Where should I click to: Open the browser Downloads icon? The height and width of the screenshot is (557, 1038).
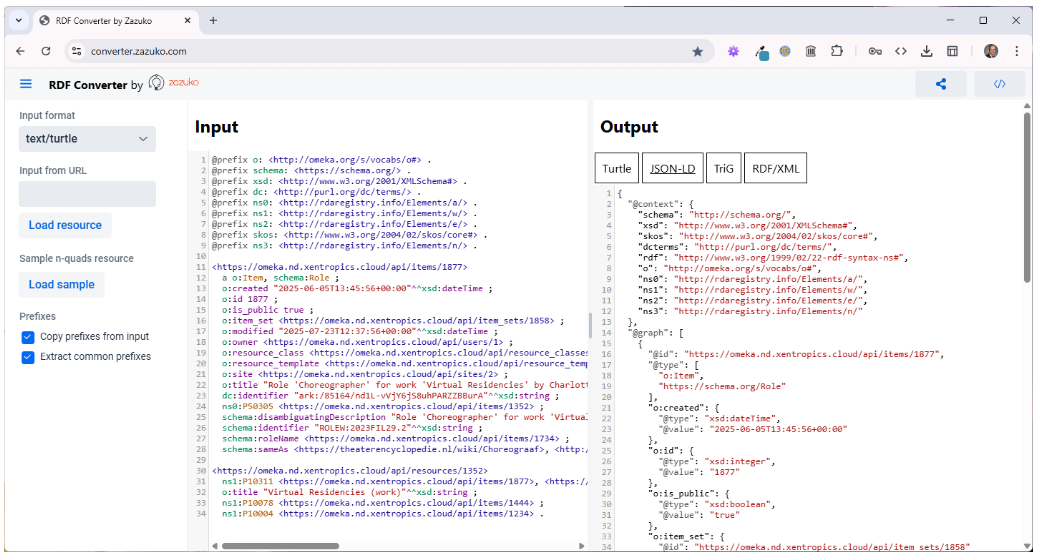click(927, 51)
